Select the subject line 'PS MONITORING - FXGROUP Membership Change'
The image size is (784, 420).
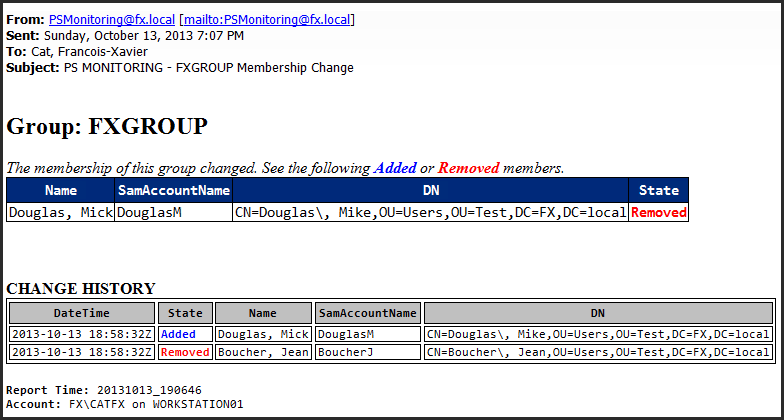(208, 68)
